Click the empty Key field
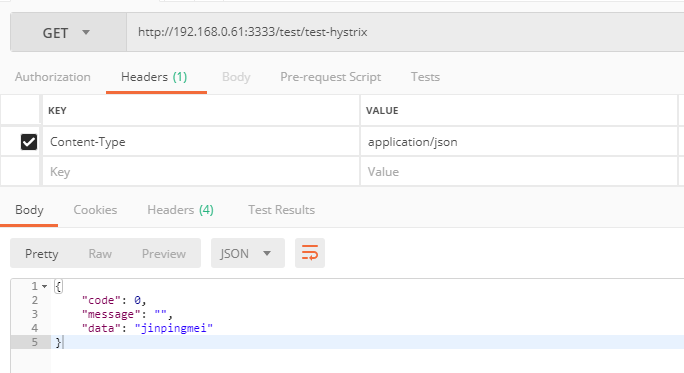The width and height of the screenshot is (684, 373). (x=201, y=171)
